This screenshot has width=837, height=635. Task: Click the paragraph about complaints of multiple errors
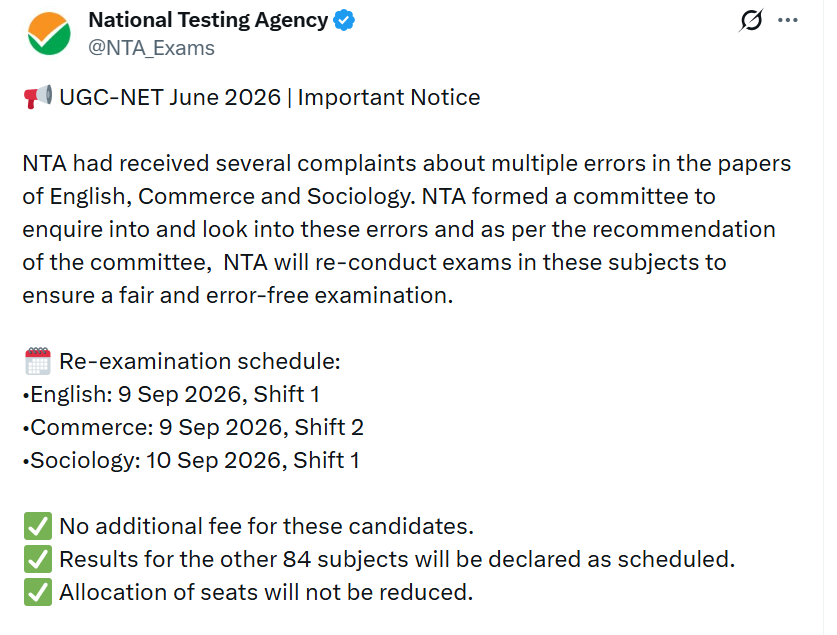coord(406,229)
